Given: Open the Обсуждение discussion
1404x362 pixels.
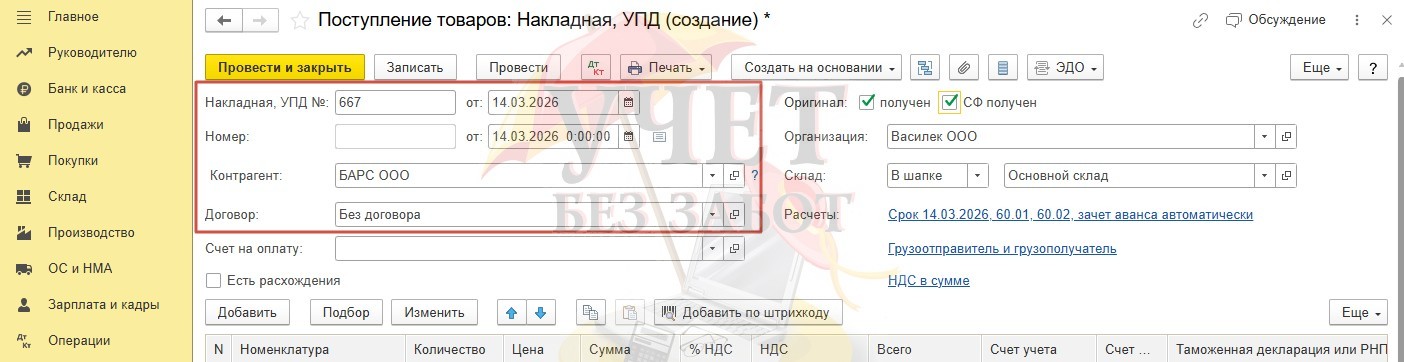Looking at the screenshot, I should click(1276, 20).
